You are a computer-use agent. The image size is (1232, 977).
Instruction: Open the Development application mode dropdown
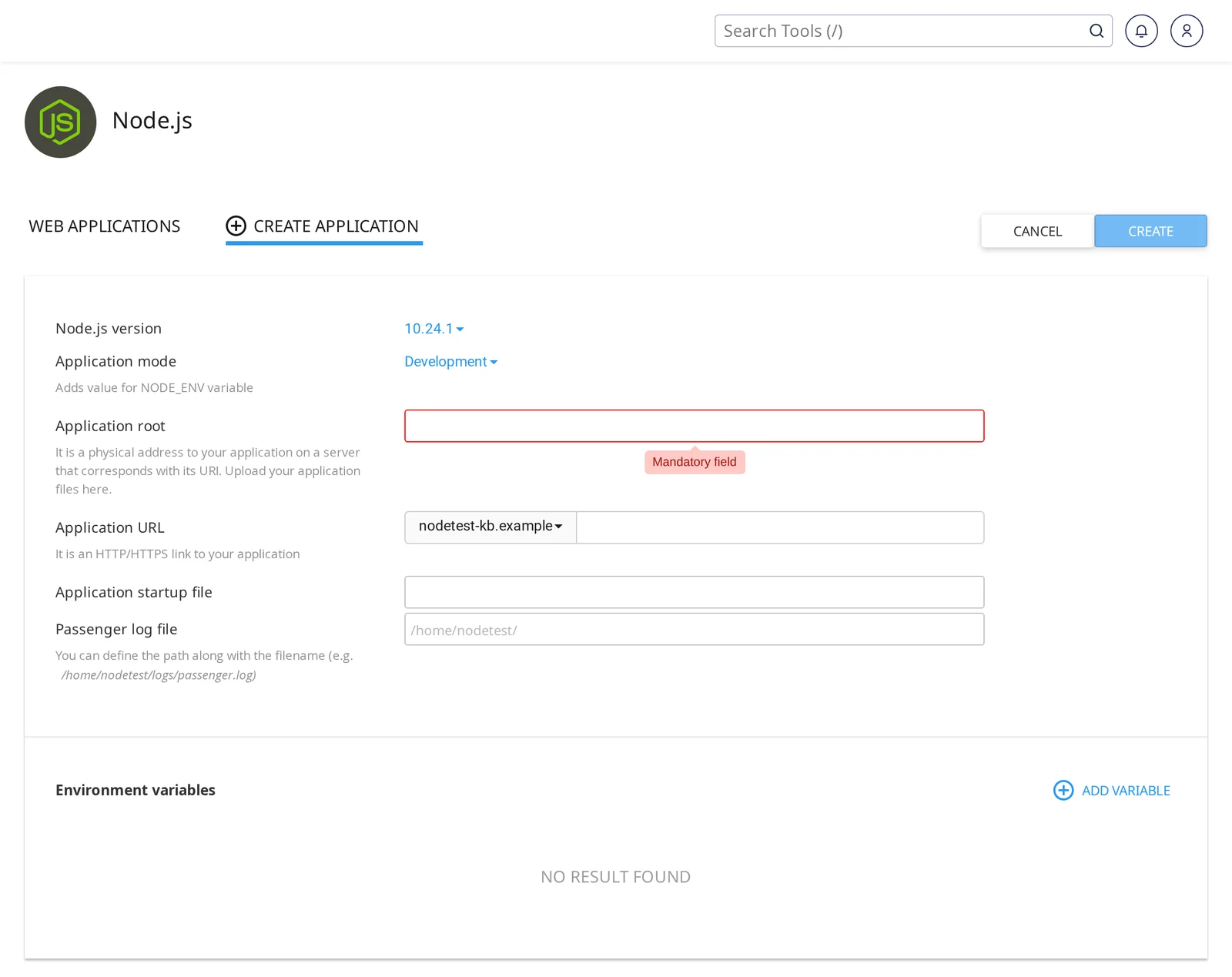[x=451, y=362]
